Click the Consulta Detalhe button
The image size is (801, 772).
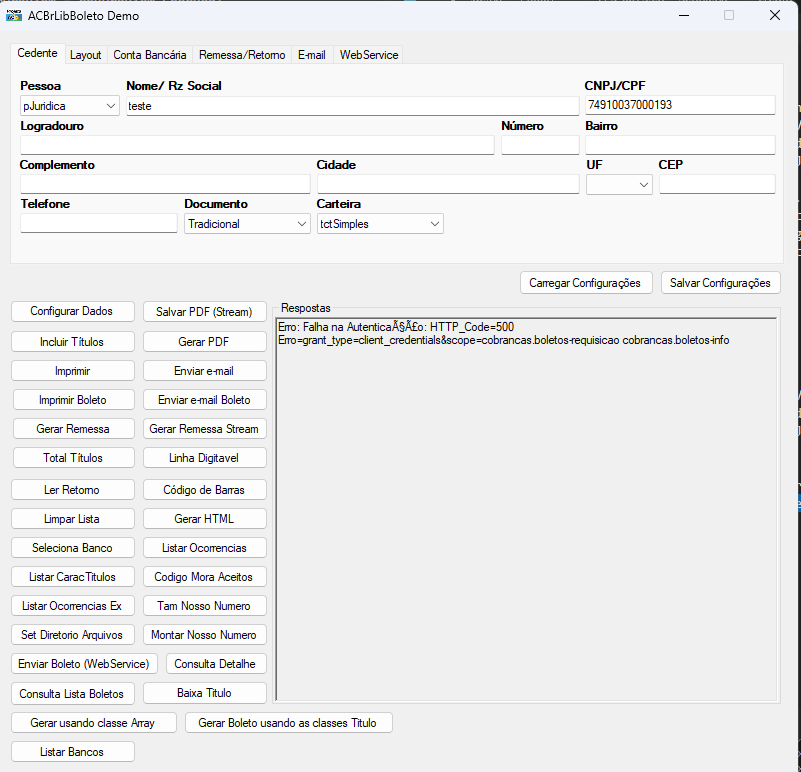(x=216, y=664)
